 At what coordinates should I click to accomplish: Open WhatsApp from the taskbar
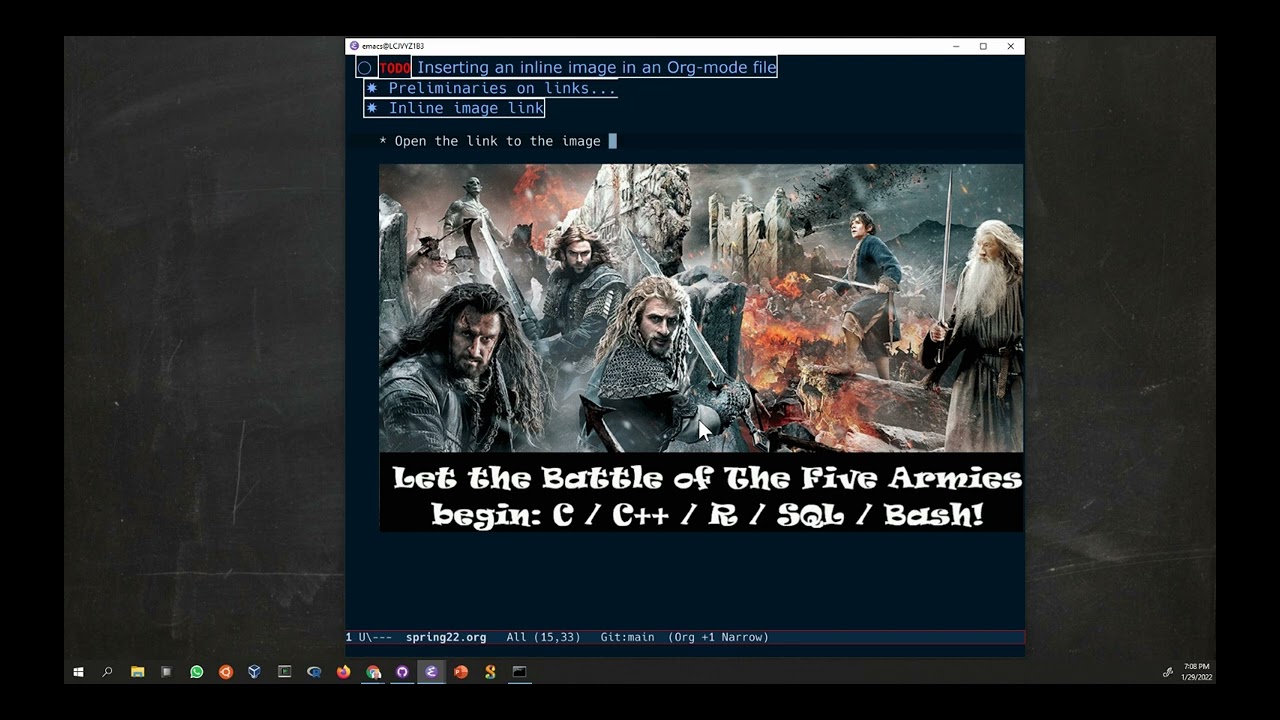(196, 672)
